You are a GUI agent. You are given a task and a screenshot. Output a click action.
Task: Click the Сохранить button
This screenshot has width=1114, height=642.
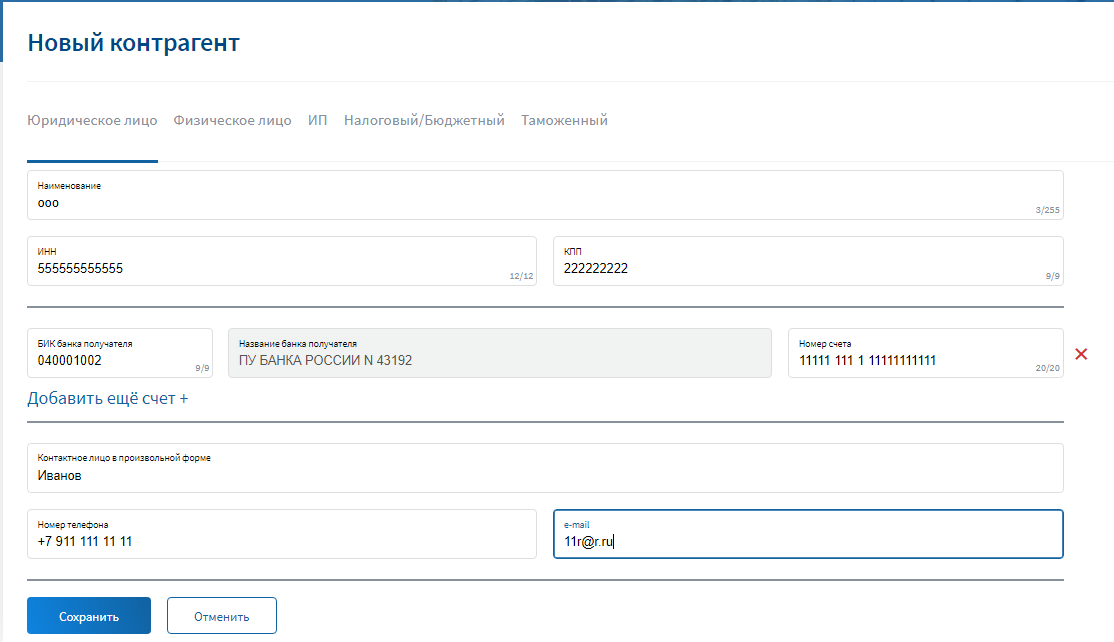[89, 616]
